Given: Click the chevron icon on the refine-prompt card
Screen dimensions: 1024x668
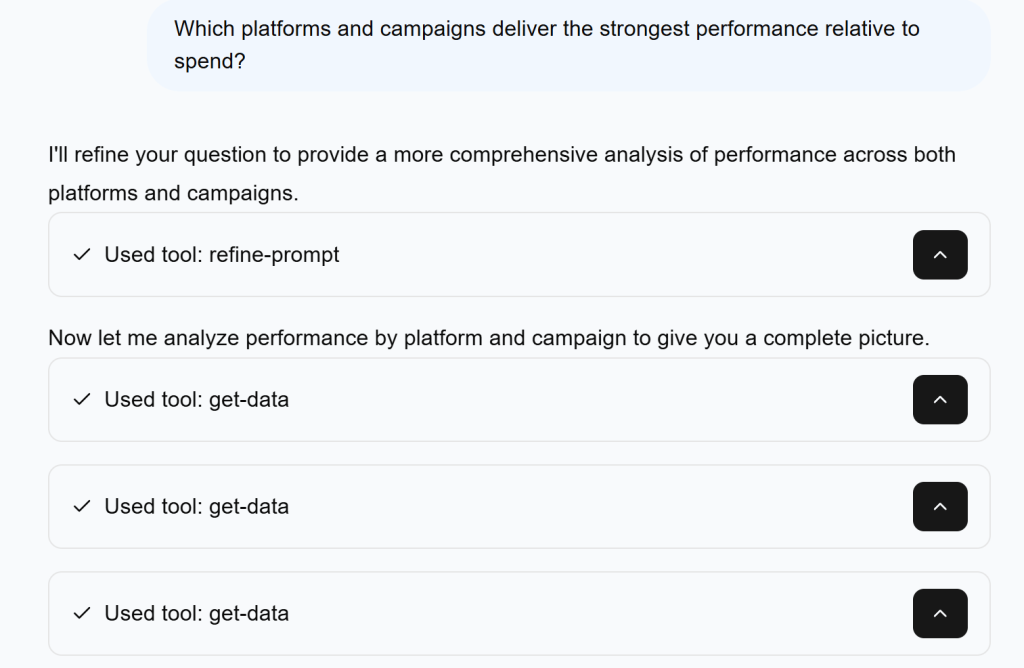Looking at the screenshot, I should (940, 255).
